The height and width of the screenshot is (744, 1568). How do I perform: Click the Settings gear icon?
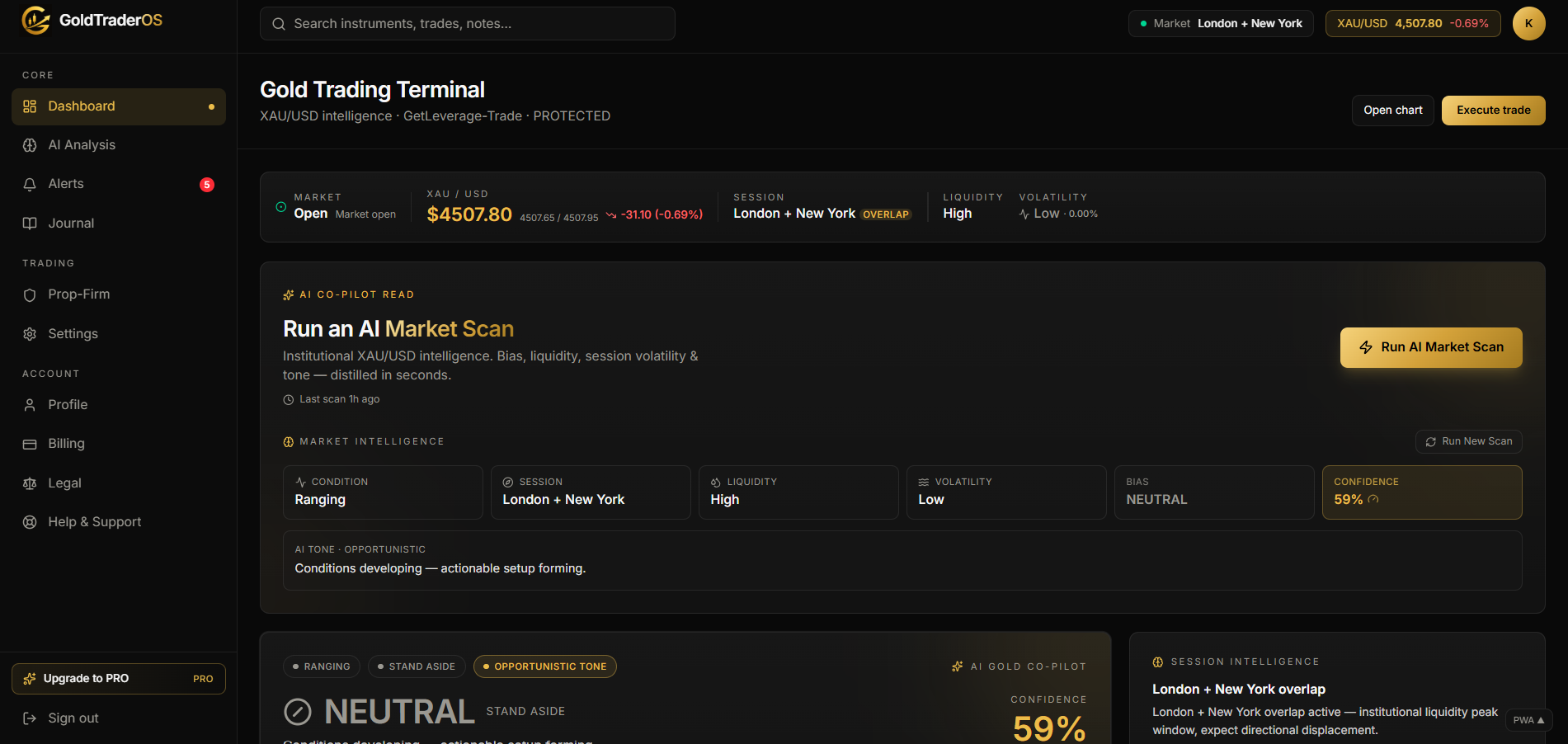point(30,334)
